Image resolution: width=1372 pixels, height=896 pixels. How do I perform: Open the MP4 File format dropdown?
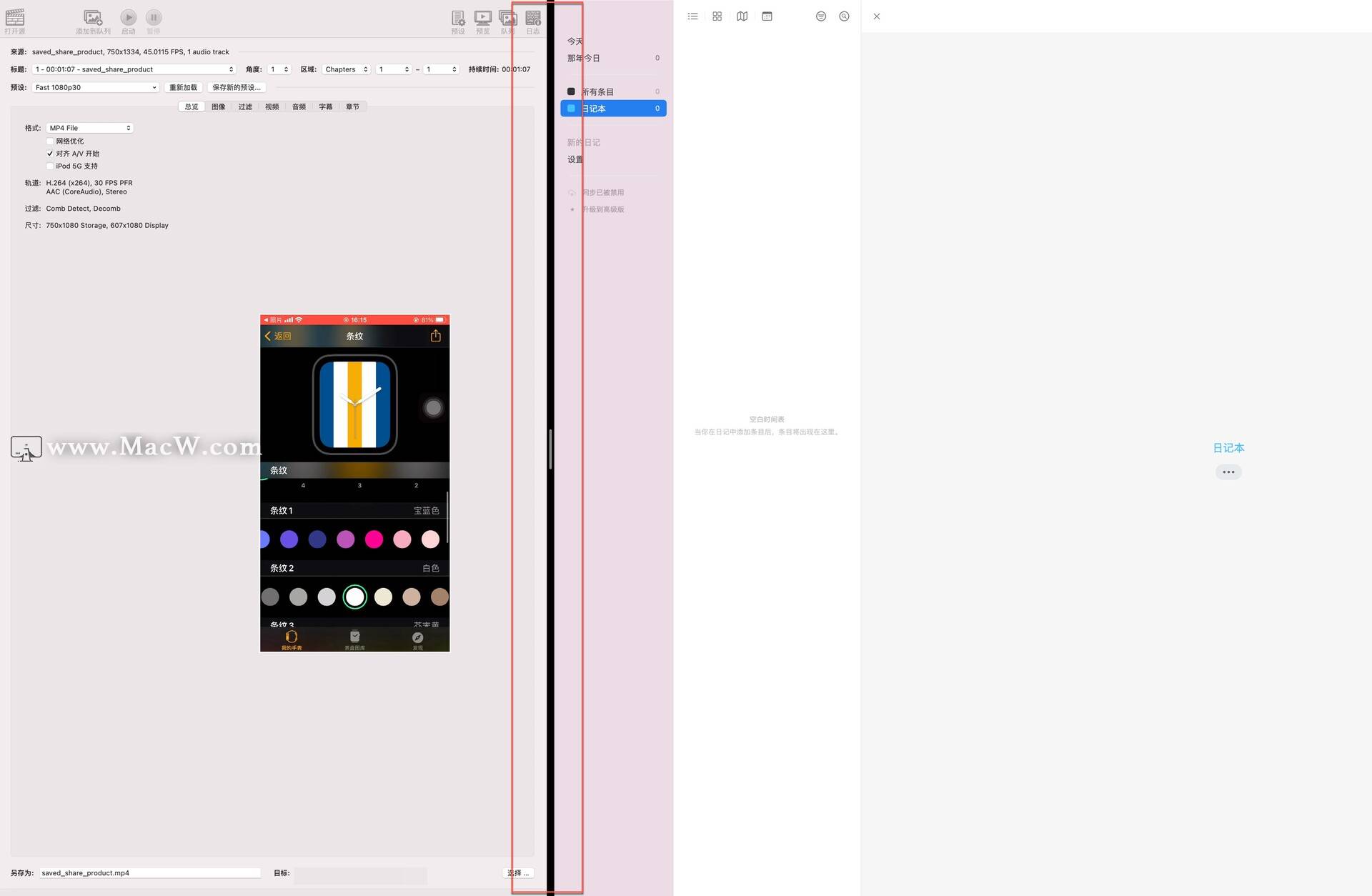click(x=90, y=129)
